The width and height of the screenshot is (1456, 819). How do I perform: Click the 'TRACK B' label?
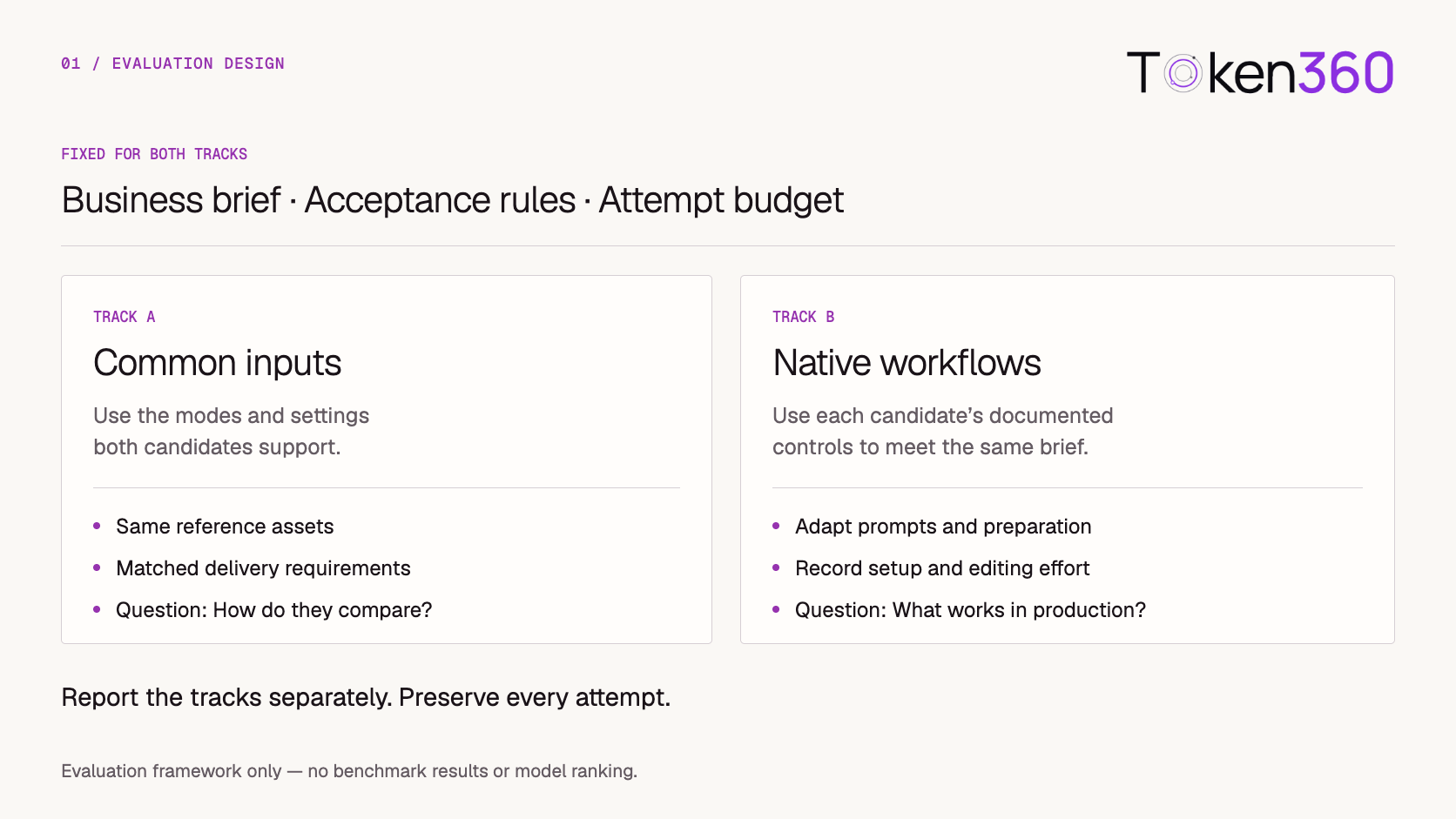(x=804, y=317)
